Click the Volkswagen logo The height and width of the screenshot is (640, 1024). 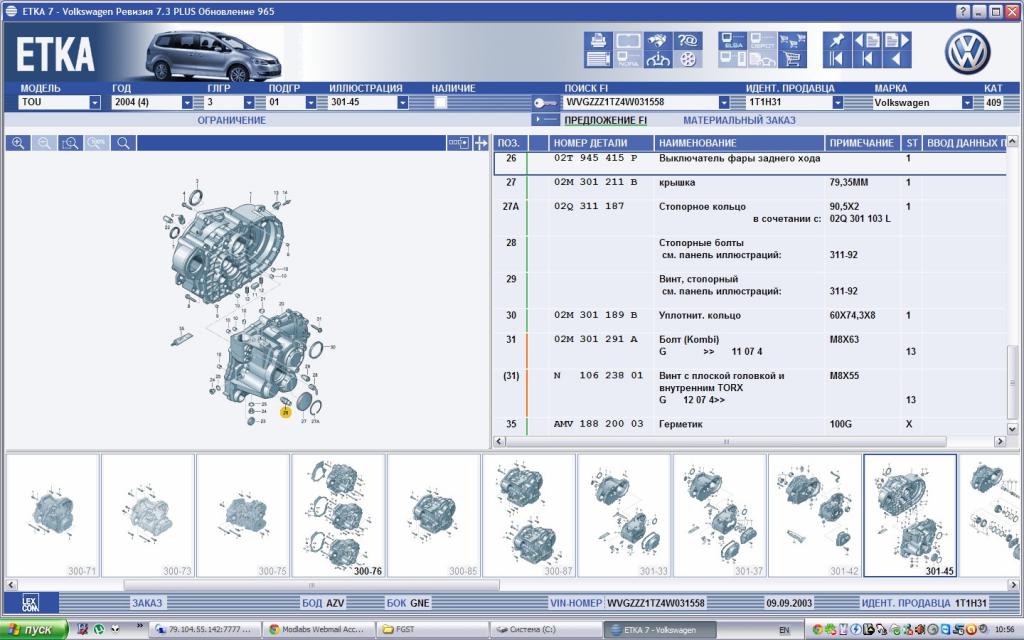967,52
